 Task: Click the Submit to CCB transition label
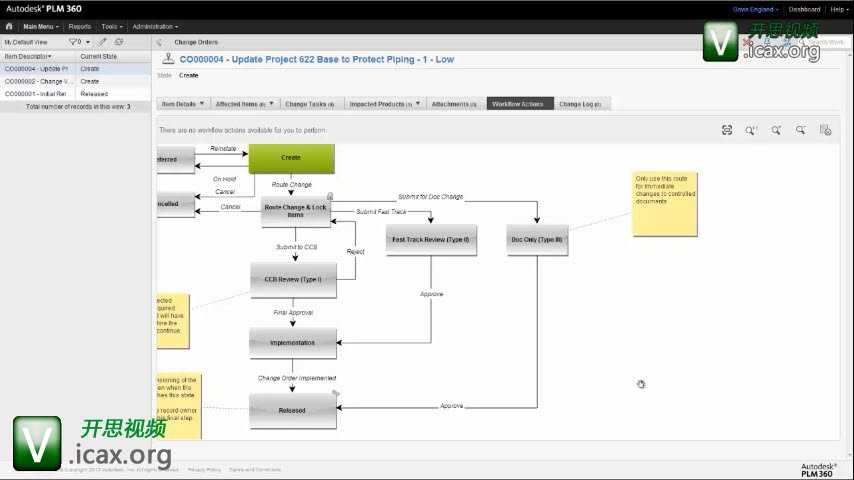pyautogui.click(x=296, y=247)
